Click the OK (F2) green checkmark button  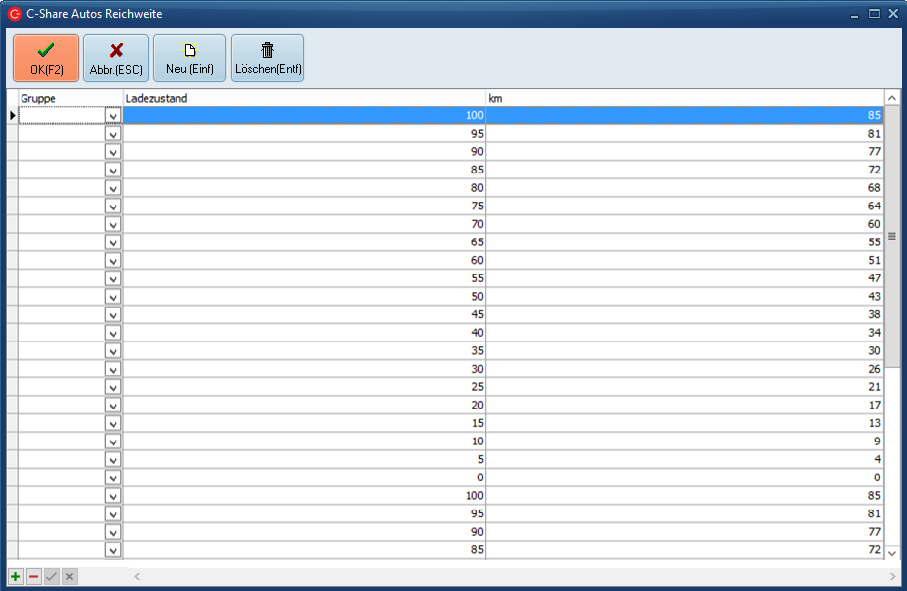46,58
